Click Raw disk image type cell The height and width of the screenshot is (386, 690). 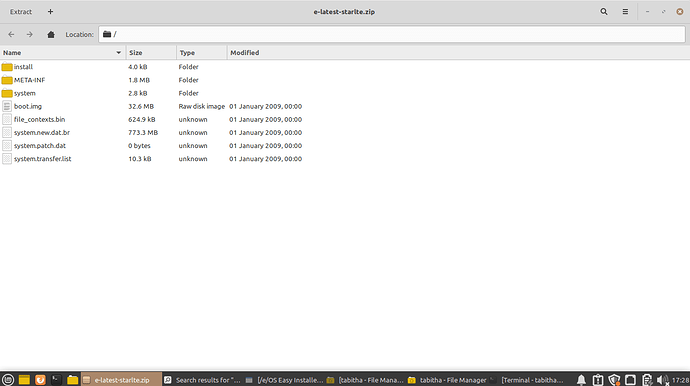(202, 107)
